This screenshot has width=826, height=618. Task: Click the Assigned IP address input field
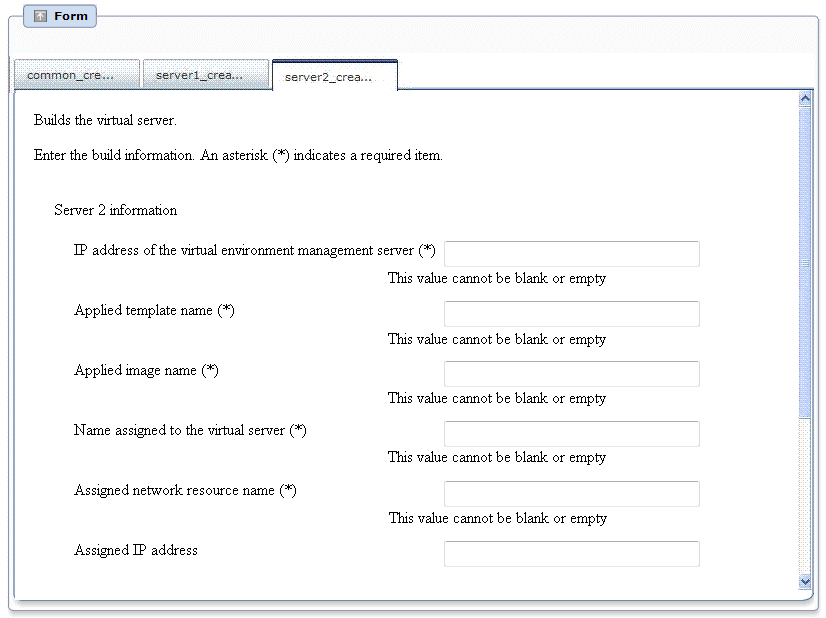tap(572, 554)
